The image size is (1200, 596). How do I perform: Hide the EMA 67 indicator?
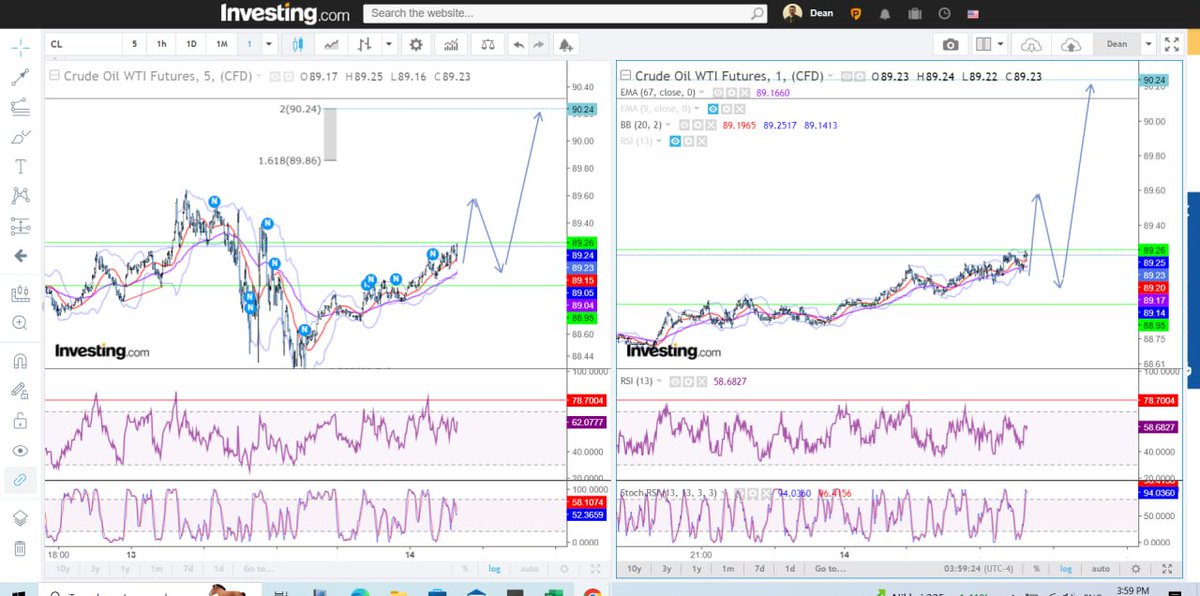(719, 92)
